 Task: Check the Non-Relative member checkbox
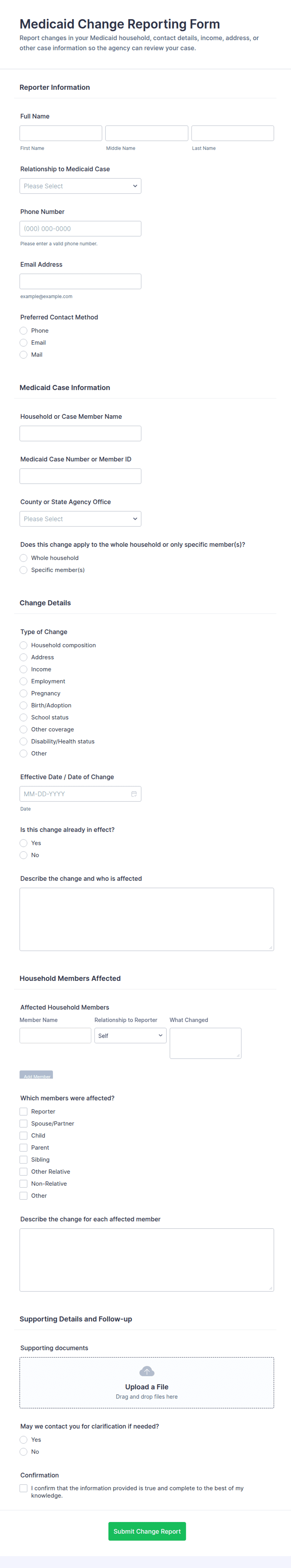[24, 1184]
